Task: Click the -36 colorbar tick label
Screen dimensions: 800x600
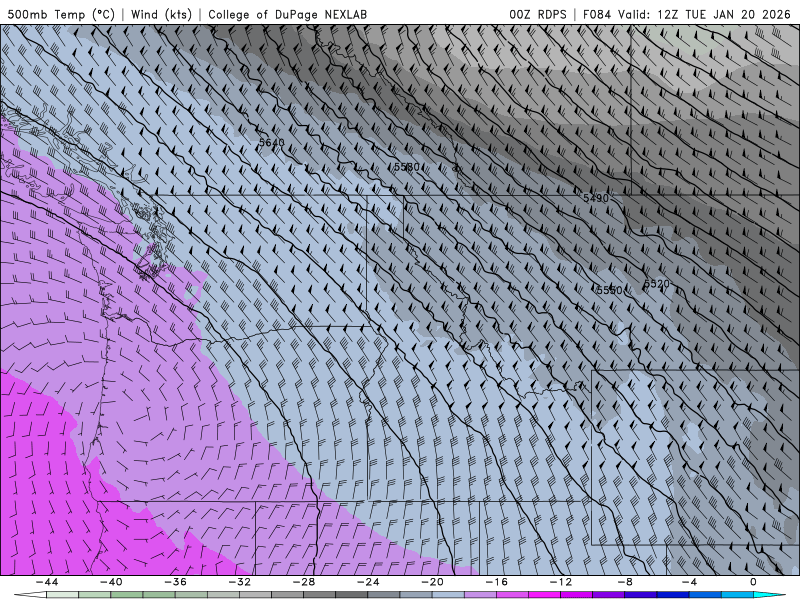Action: pos(175,582)
